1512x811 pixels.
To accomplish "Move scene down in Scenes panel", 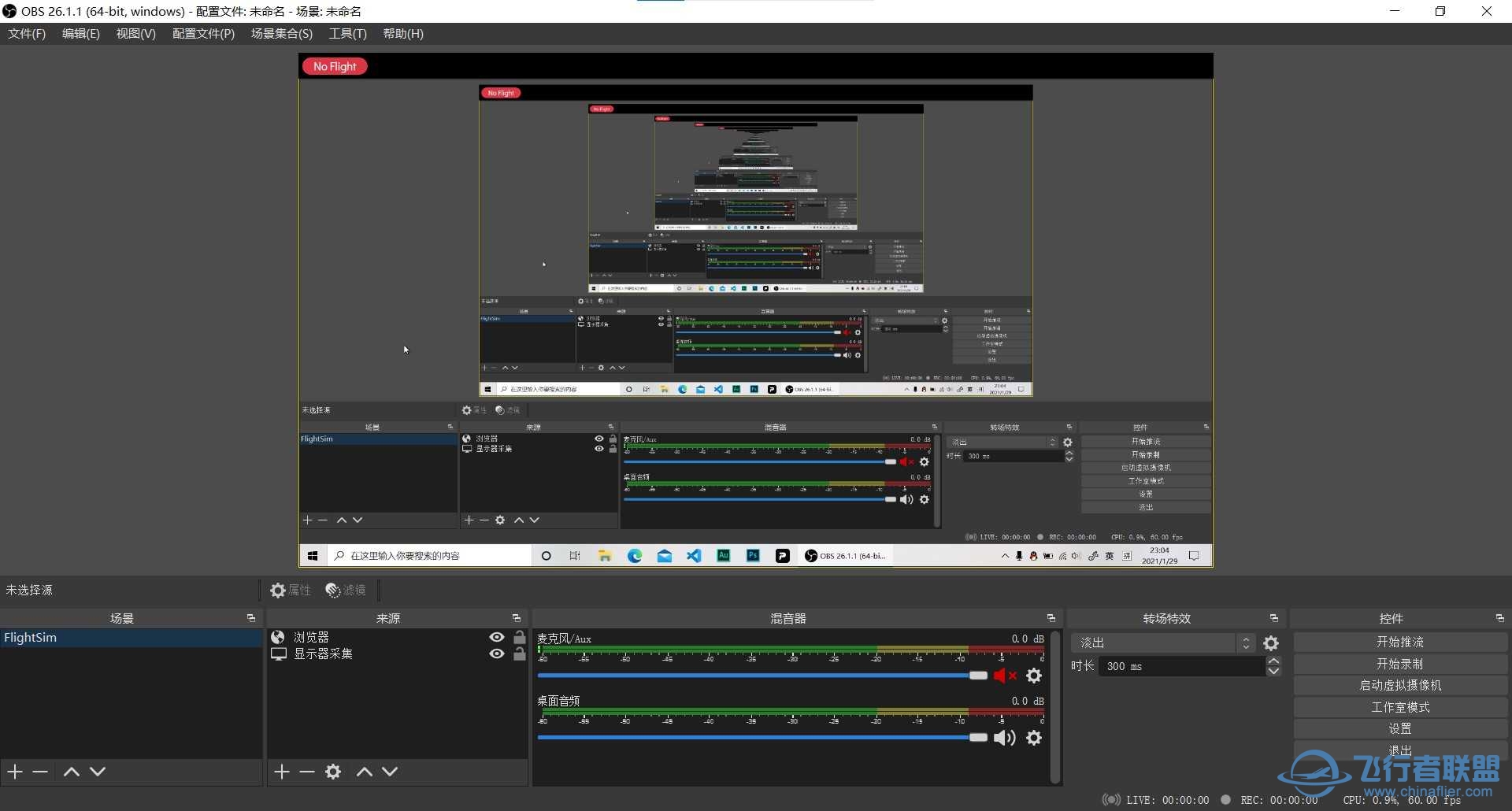I will pyautogui.click(x=98, y=772).
